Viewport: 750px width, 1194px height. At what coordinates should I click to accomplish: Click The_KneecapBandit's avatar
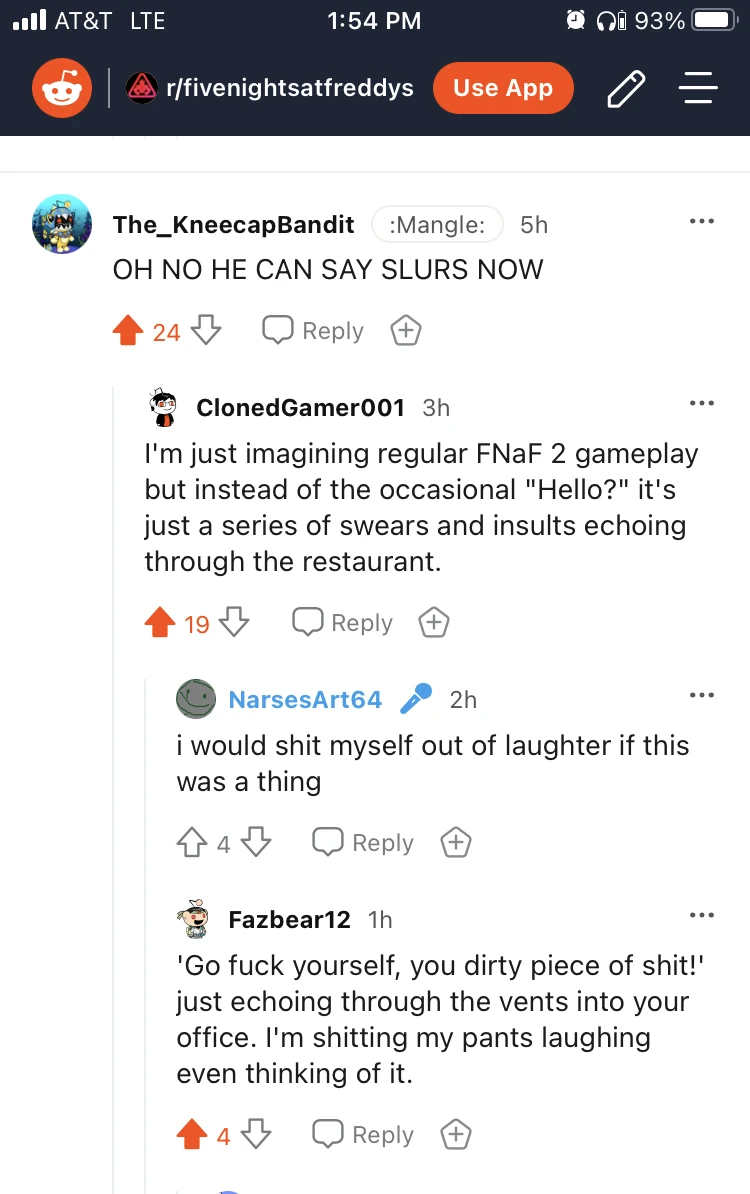point(61,224)
